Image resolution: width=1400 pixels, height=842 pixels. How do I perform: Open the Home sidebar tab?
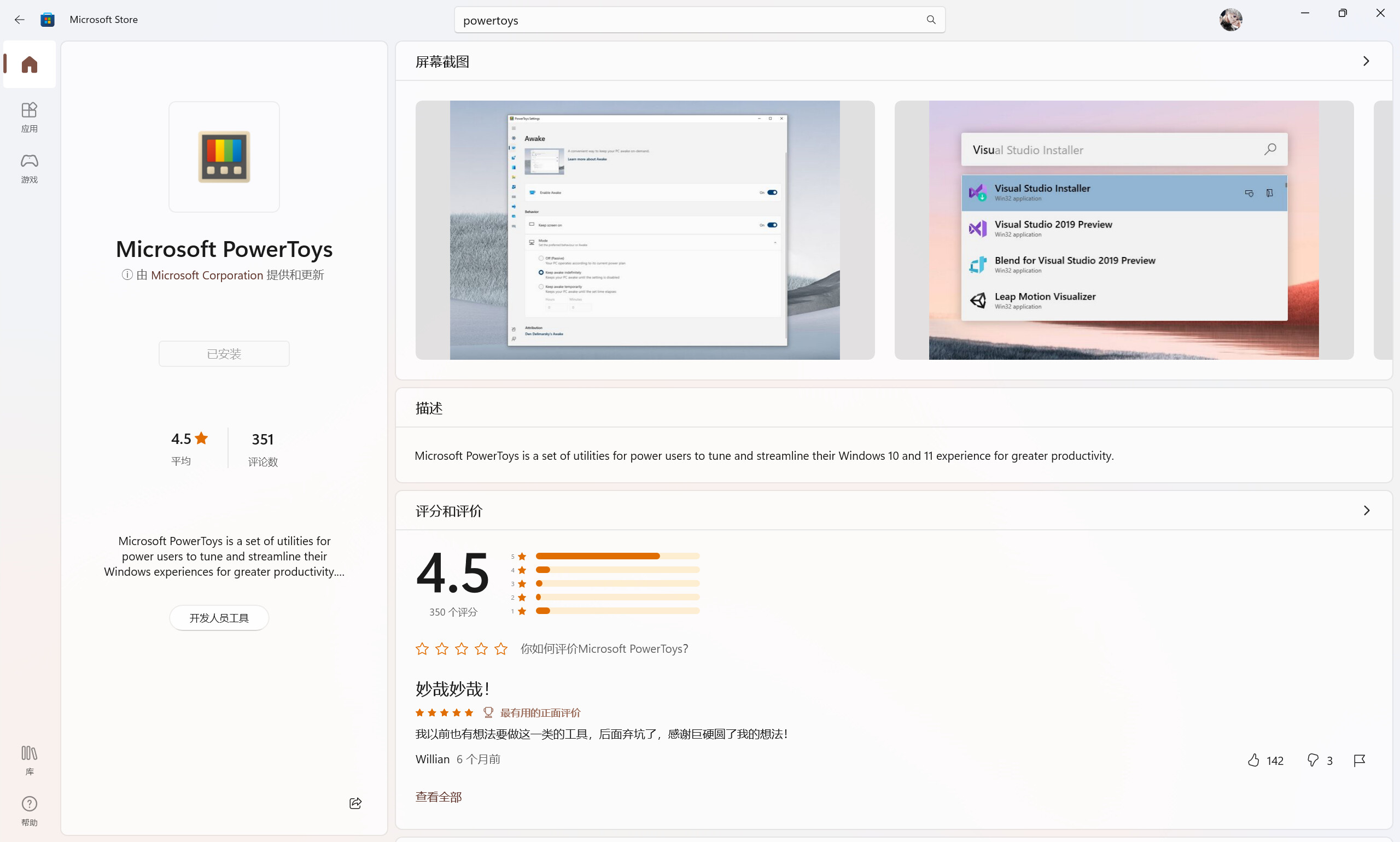(x=30, y=64)
